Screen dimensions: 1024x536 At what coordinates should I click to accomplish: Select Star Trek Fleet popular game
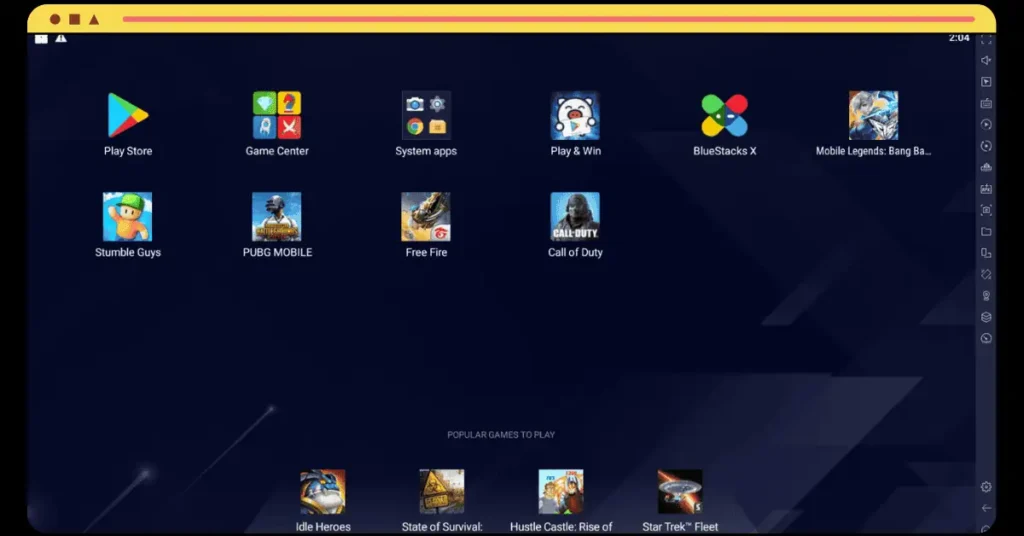(680, 492)
